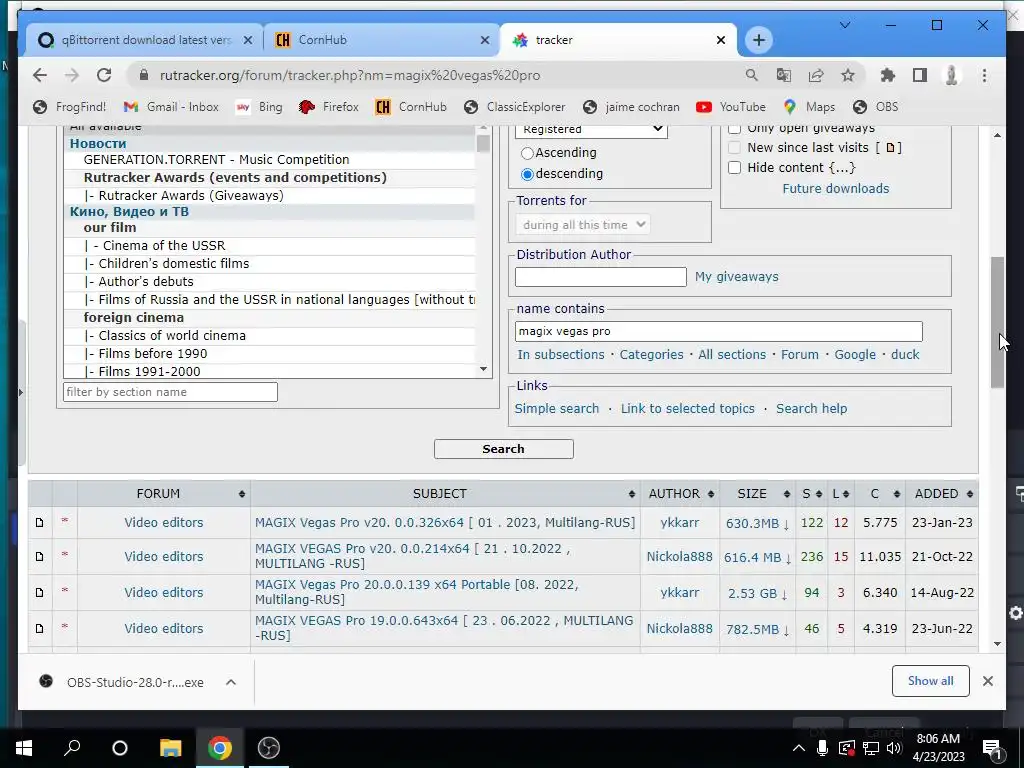Open the jaime cochran bookmark

pyautogui.click(x=631, y=107)
